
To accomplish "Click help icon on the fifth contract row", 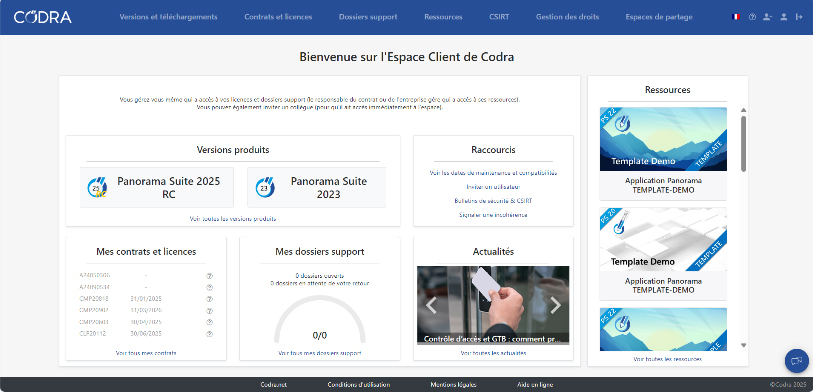I will coord(209,322).
